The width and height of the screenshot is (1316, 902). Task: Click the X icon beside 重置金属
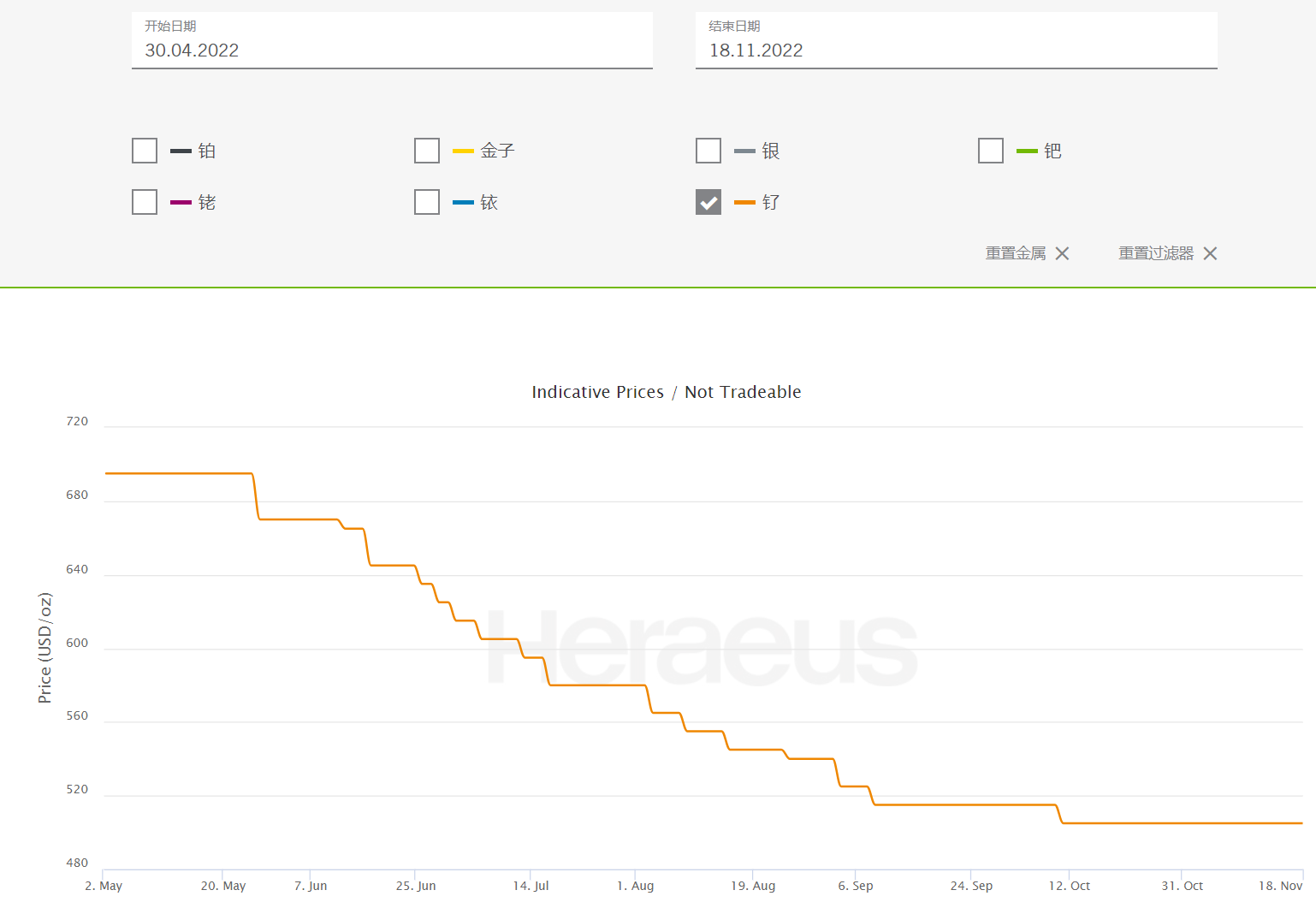point(1062,253)
